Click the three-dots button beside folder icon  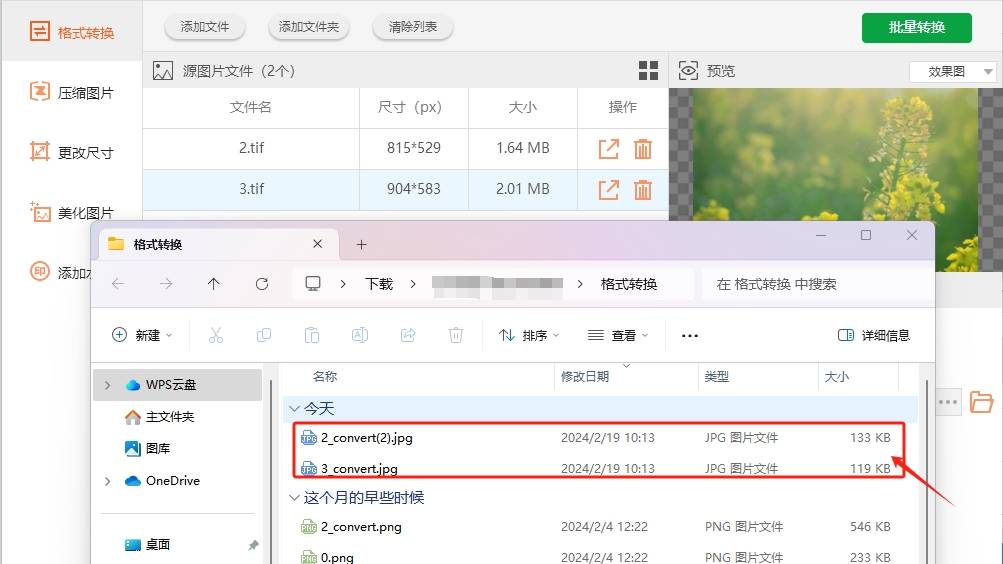(x=948, y=402)
